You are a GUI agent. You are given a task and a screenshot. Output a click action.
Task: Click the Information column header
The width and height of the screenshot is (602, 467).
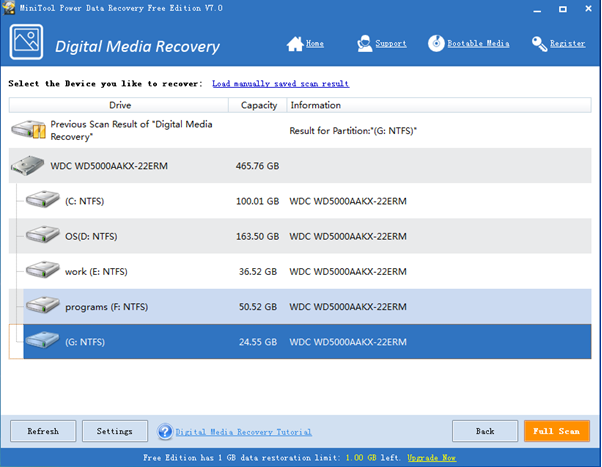[439, 105]
